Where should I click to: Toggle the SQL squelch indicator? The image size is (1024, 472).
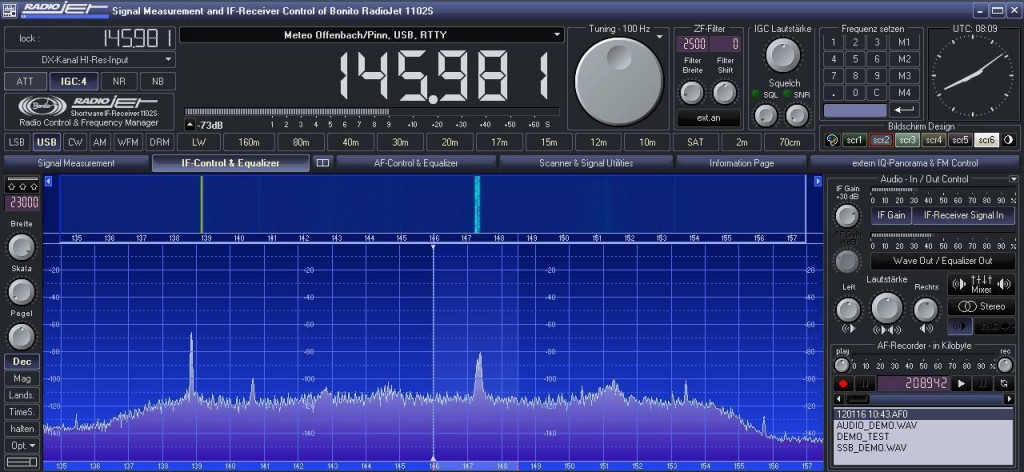click(x=757, y=94)
